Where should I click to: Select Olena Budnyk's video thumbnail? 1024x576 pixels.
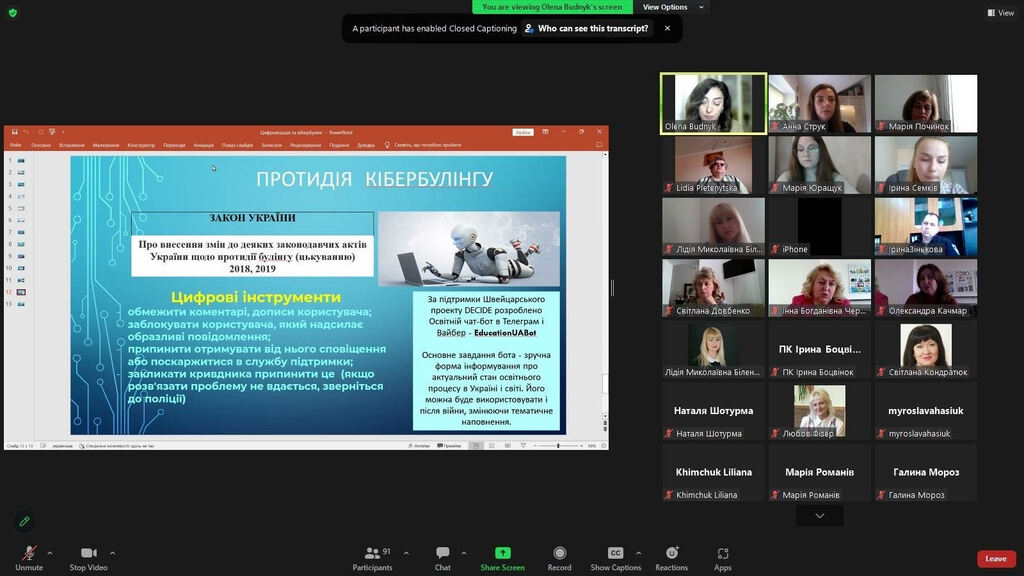tap(713, 103)
